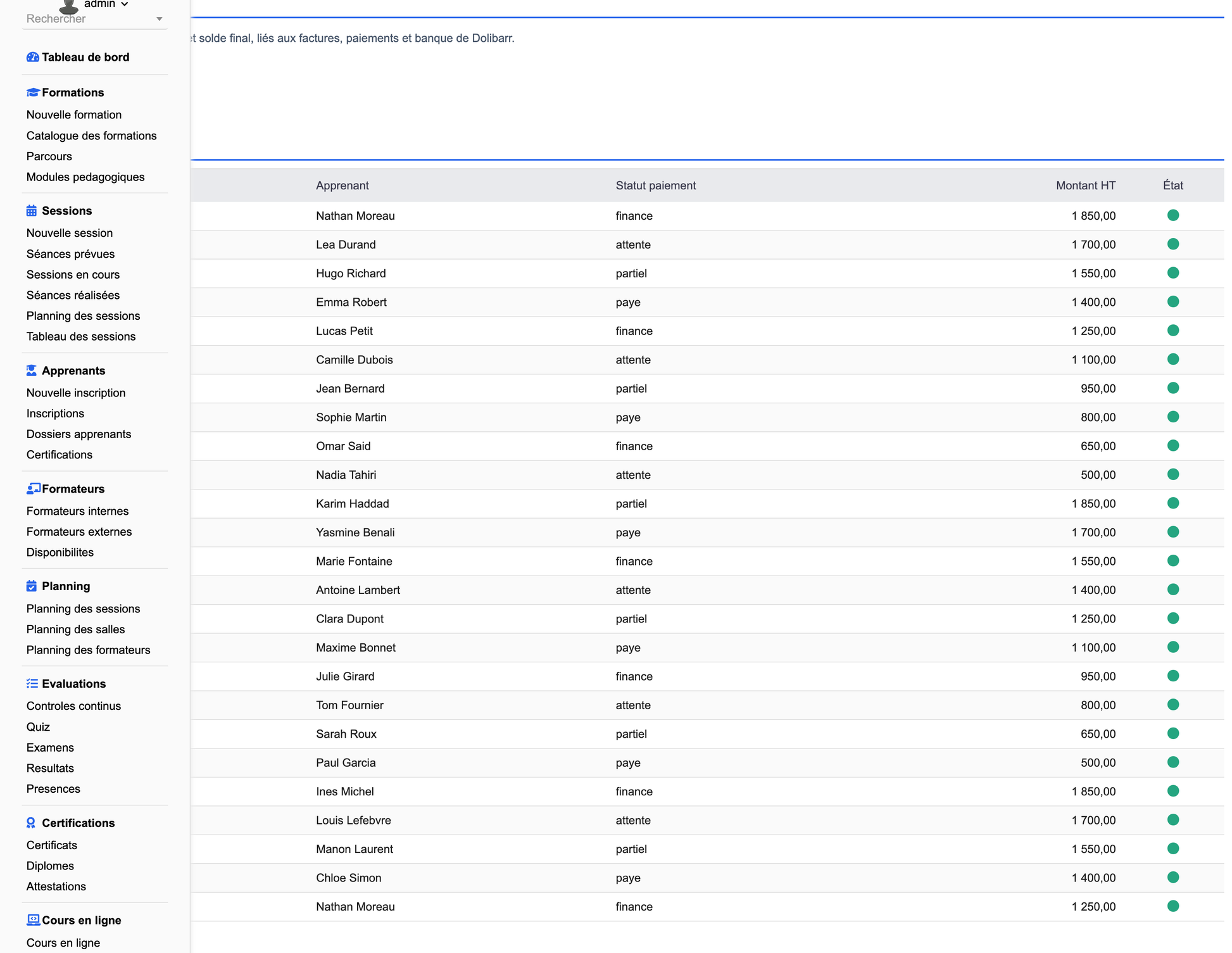Open Sessions en cours
Viewport: 1232px width, 953px height.
tap(73, 274)
